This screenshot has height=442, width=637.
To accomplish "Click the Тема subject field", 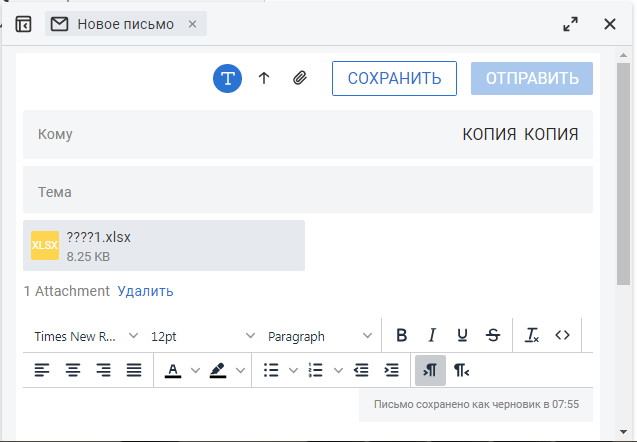I will click(308, 190).
